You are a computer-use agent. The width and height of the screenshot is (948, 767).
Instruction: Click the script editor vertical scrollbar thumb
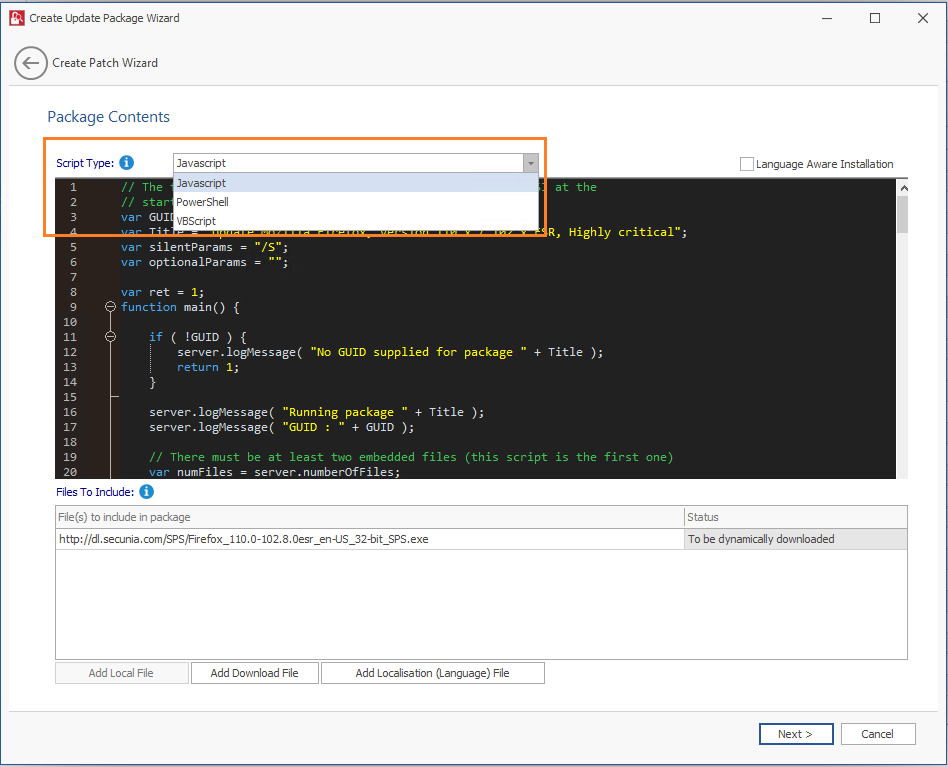click(903, 215)
